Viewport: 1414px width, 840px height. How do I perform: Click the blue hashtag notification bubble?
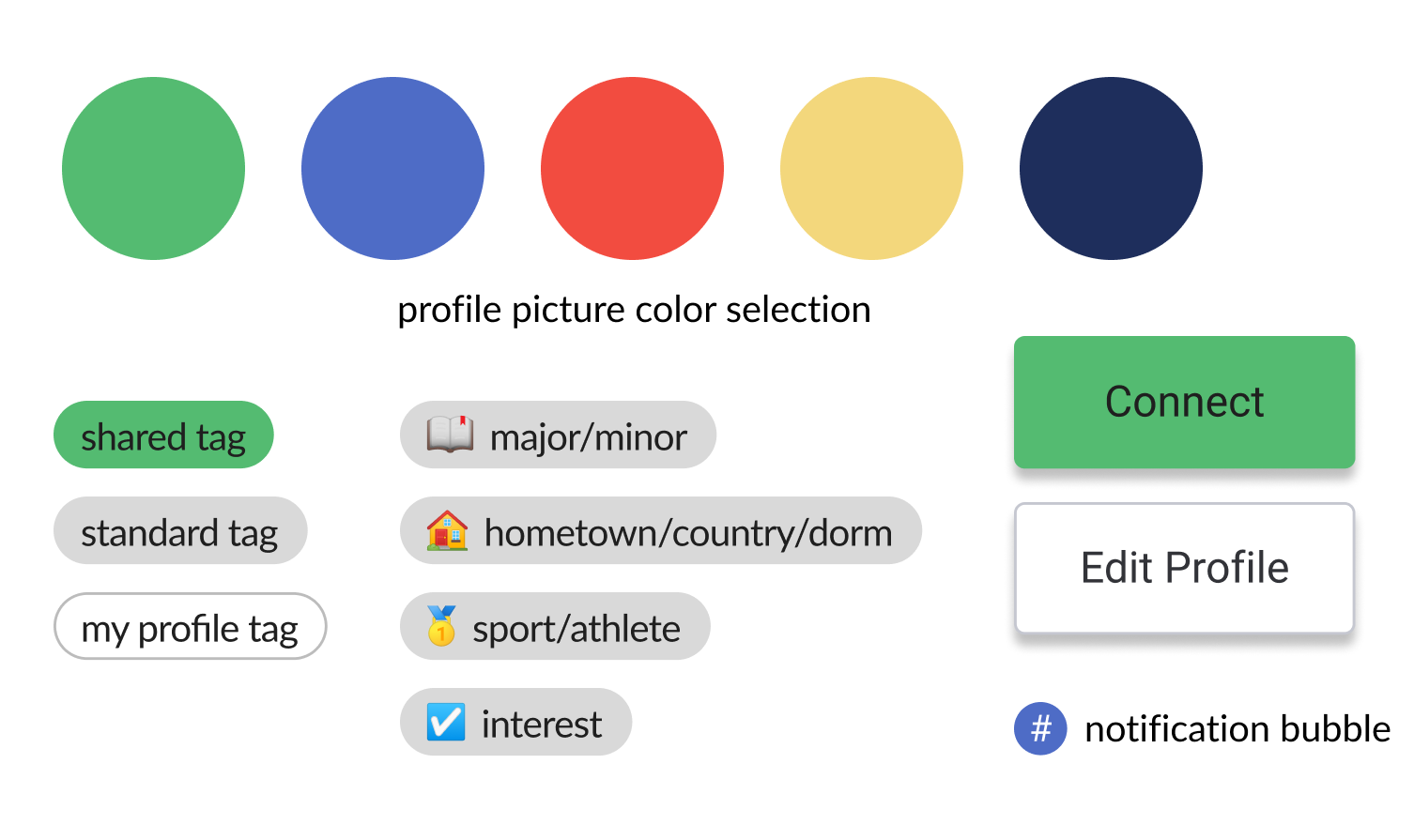click(1040, 728)
